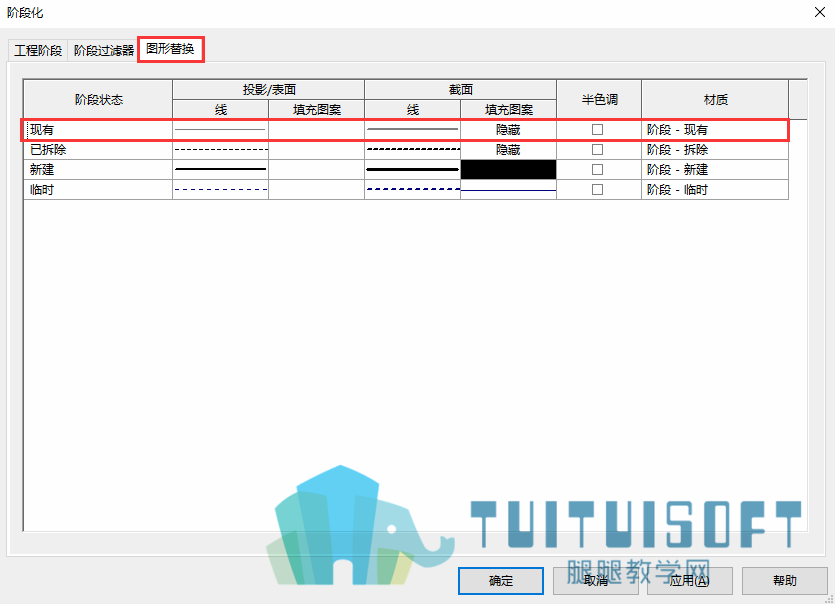Image resolution: width=835 pixels, height=604 pixels.
Task: Select the 已拆除 phase status cell
Action: (x=98, y=150)
